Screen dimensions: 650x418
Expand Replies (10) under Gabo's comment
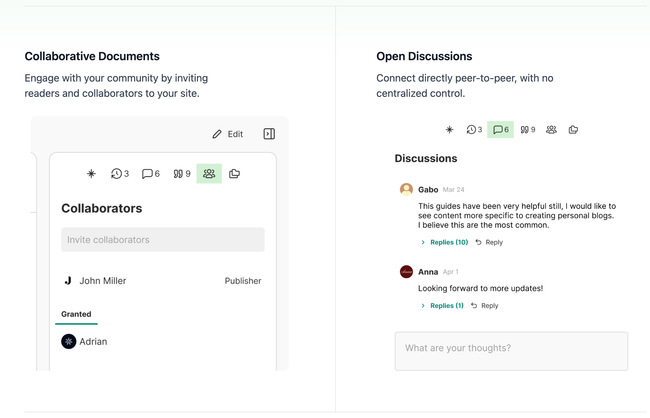point(444,242)
